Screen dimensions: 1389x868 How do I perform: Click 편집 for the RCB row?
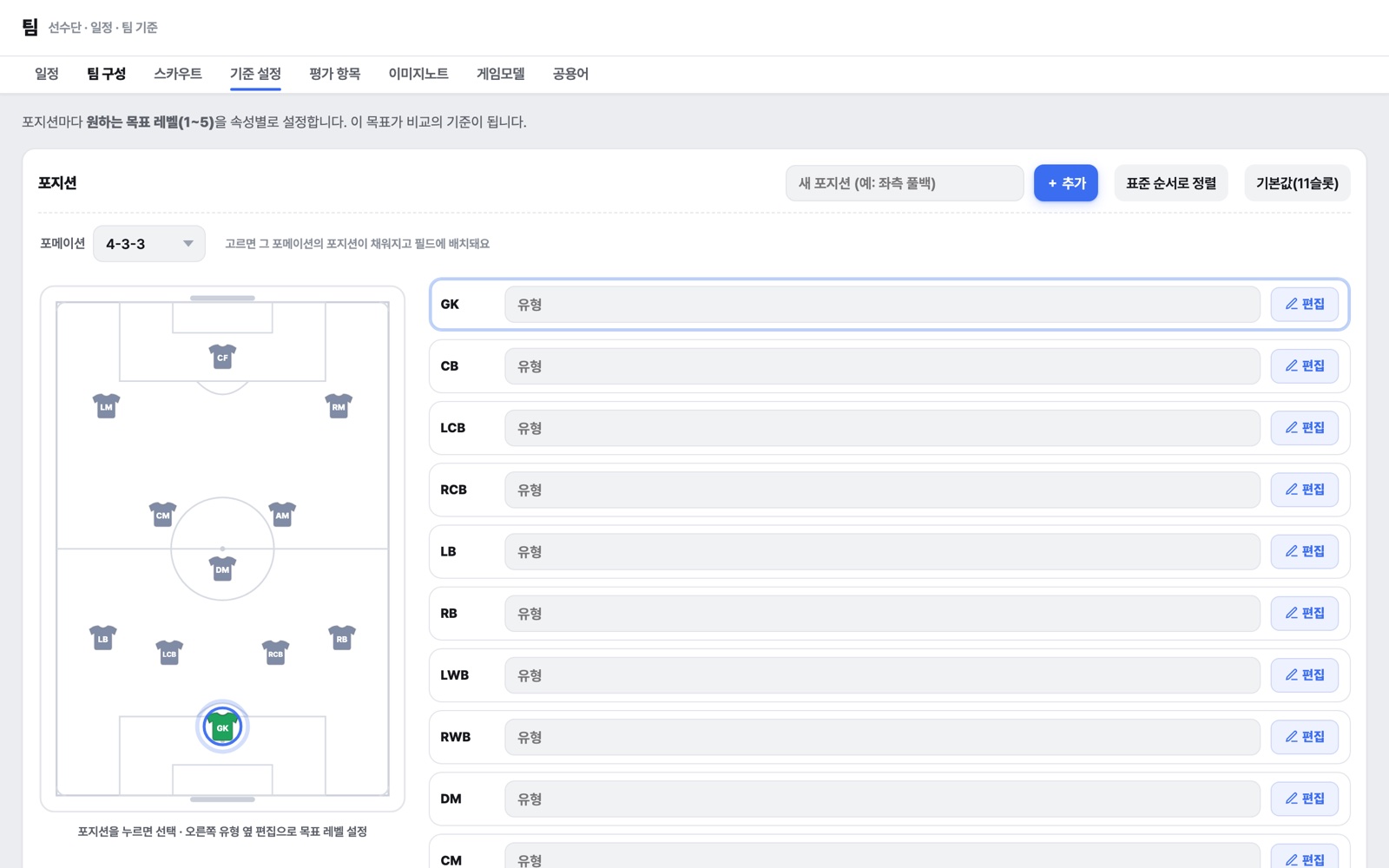[1305, 490]
